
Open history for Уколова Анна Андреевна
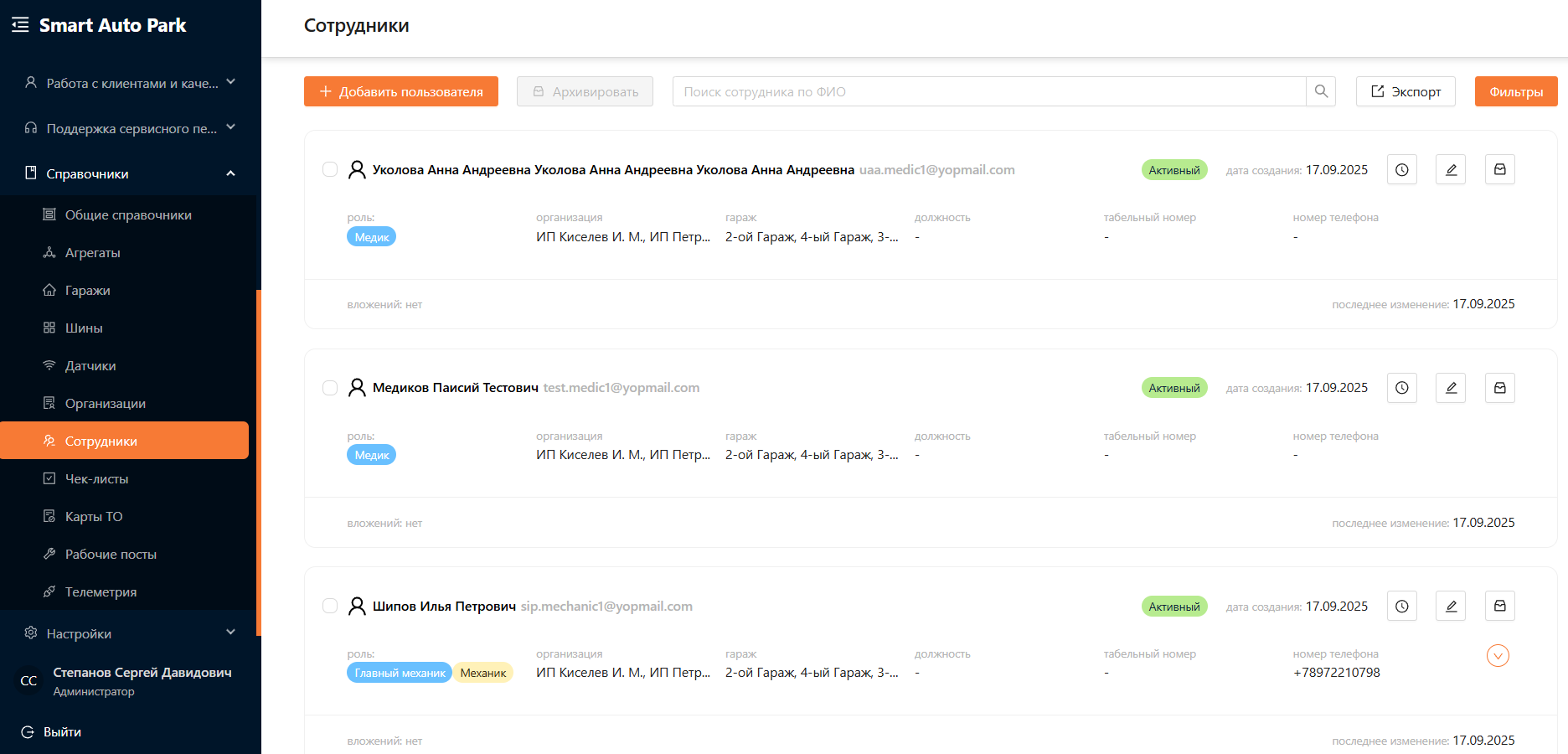pos(1401,170)
